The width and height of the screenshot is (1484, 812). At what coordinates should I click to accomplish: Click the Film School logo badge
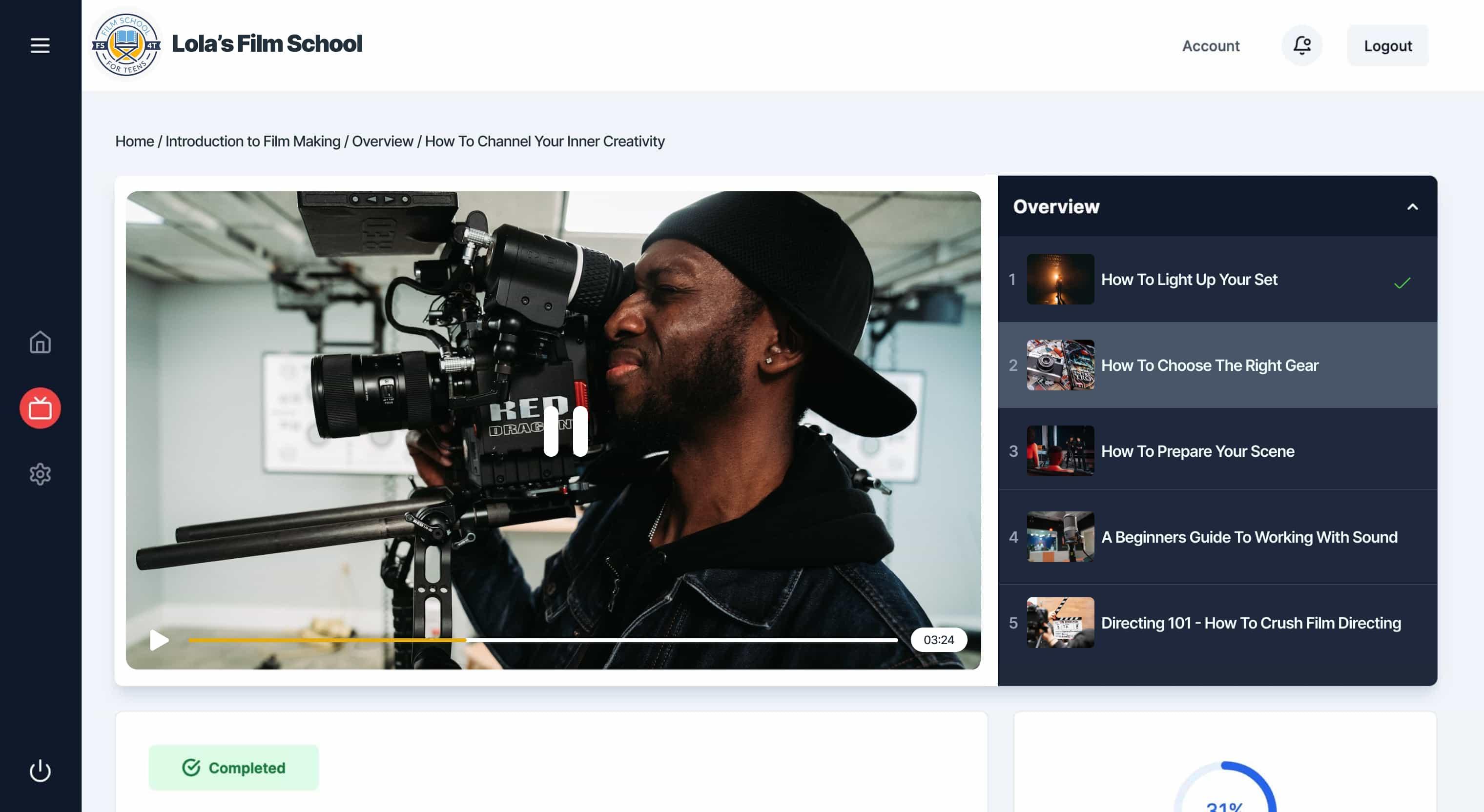pos(126,44)
